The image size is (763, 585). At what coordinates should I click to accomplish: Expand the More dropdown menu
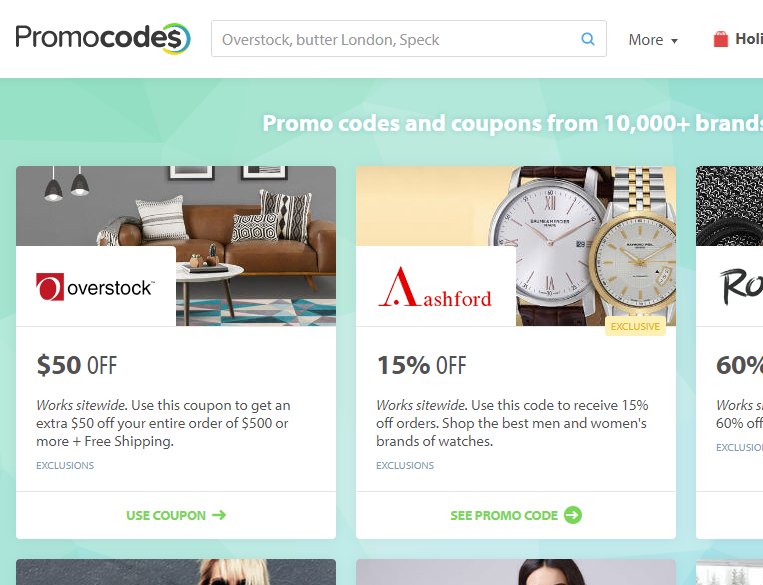(653, 40)
